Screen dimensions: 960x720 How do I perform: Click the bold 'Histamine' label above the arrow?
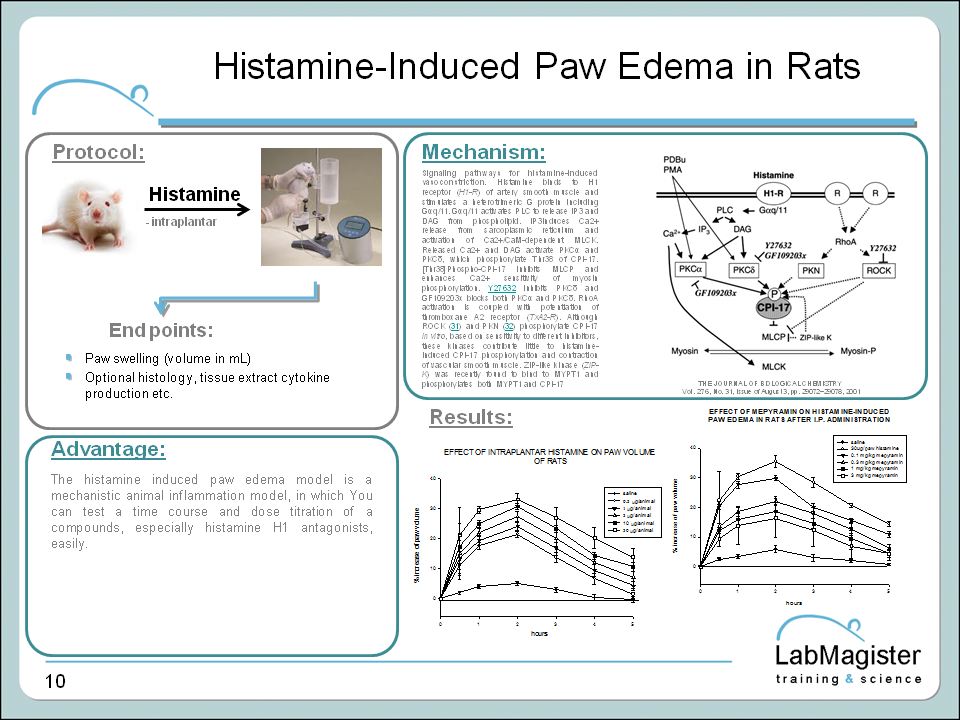pyautogui.click(x=195, y=194)
